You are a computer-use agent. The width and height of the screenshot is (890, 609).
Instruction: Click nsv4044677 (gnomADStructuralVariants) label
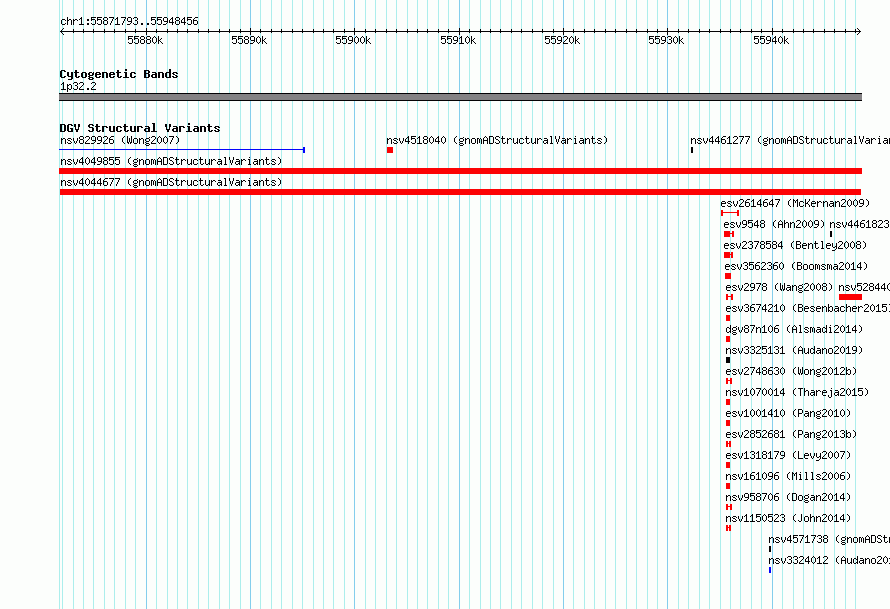pos(171,182)
